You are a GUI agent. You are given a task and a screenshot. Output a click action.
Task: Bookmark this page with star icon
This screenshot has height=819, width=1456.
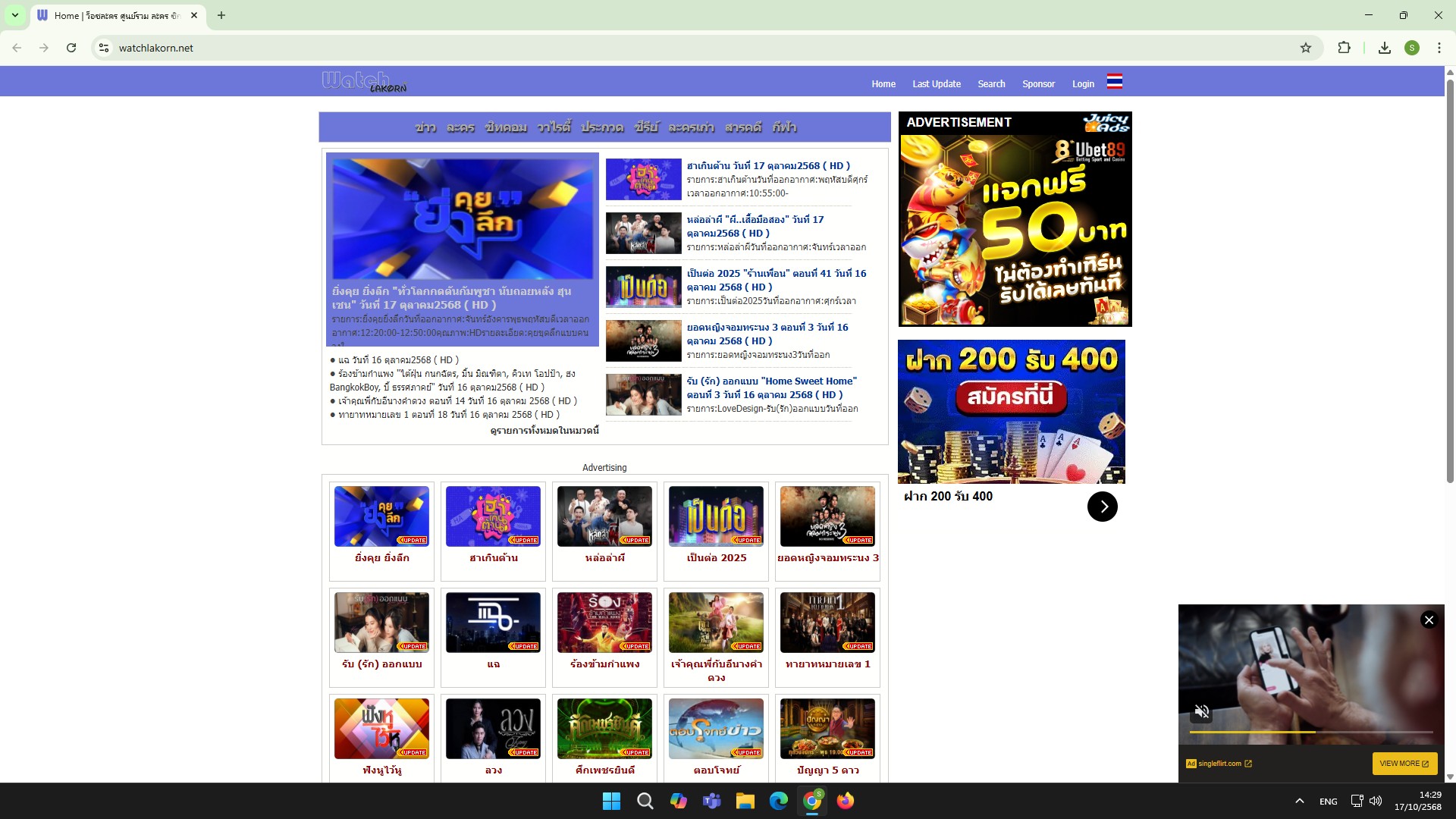click(1305, 48)
